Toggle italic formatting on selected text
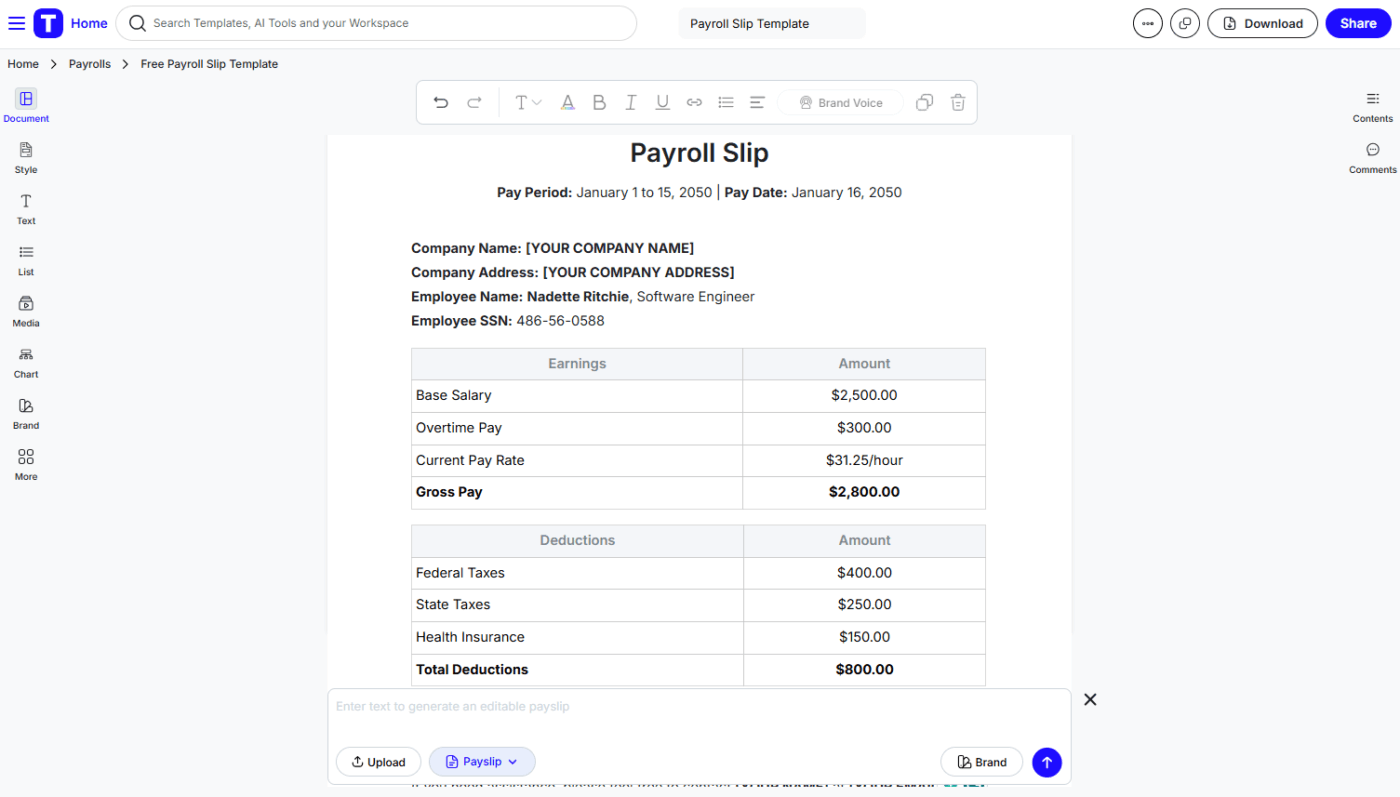The width and height of the screenshot is (1400, 797). click(631, 102)
